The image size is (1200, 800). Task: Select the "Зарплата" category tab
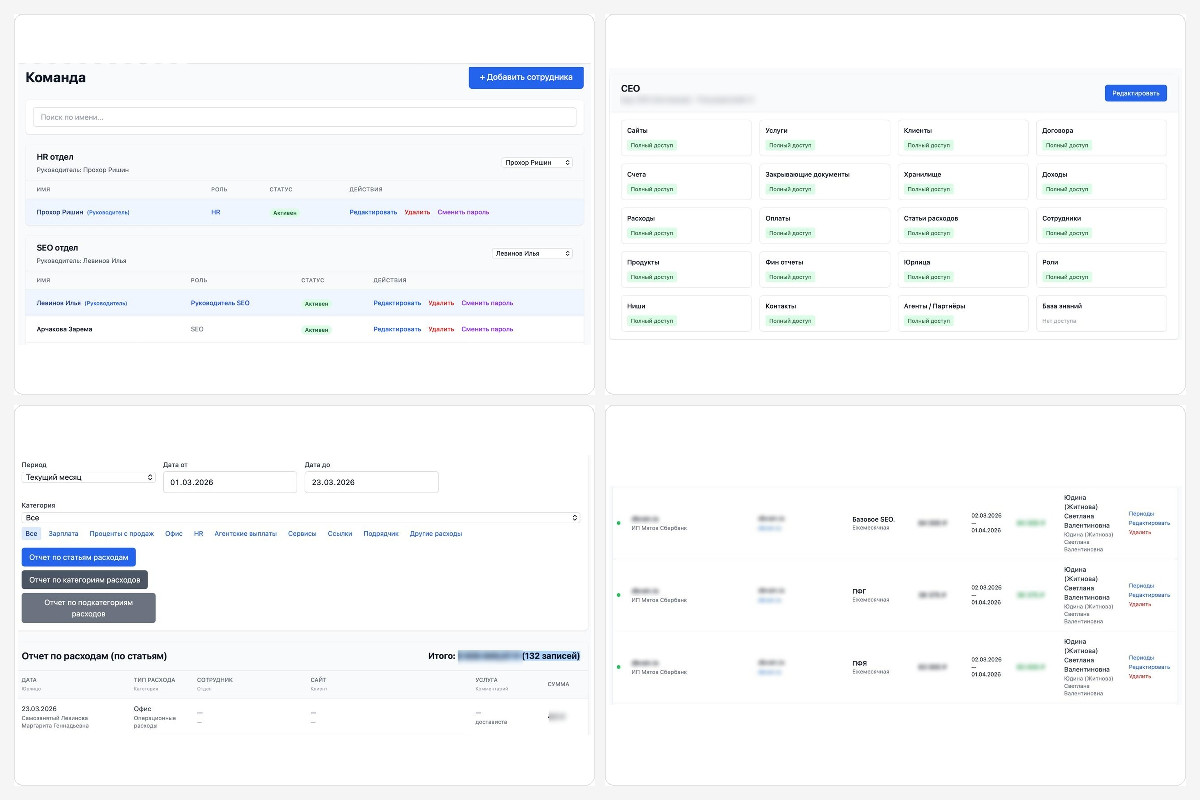pos(63,534)
